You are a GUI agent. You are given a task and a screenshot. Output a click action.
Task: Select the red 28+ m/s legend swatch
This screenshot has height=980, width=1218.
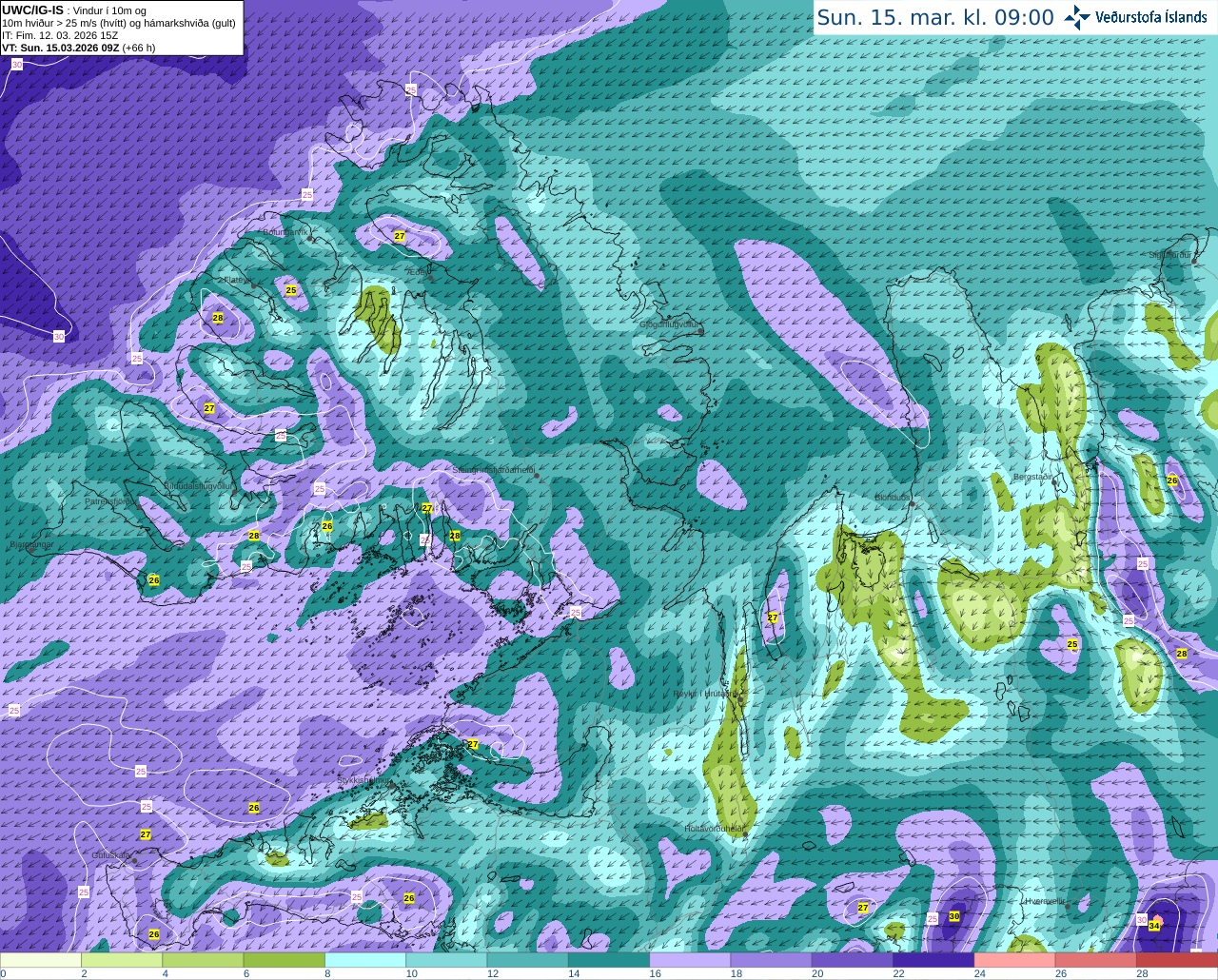tap(1177, 960)
